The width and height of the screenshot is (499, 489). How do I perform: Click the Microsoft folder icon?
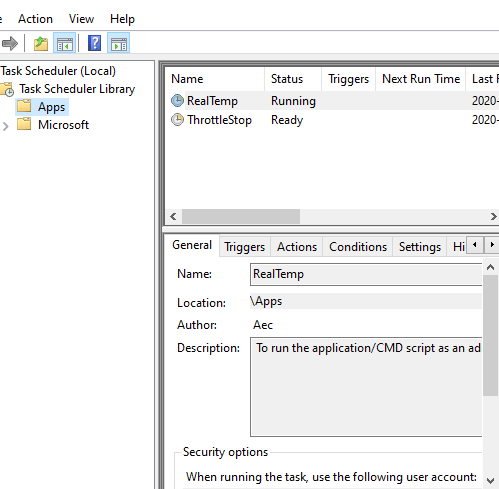pyautogui.click(x=24, y=124)
